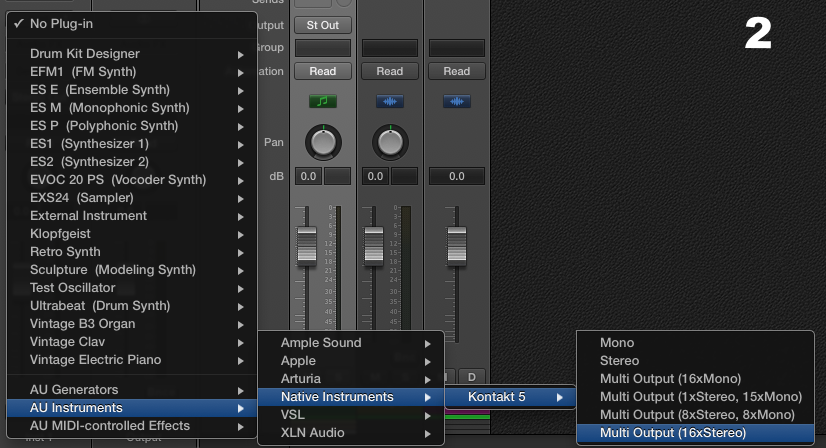Choose Sculpture (Modeling Synth)
This screenshot has height=448, width=826.
pos(132,269)
